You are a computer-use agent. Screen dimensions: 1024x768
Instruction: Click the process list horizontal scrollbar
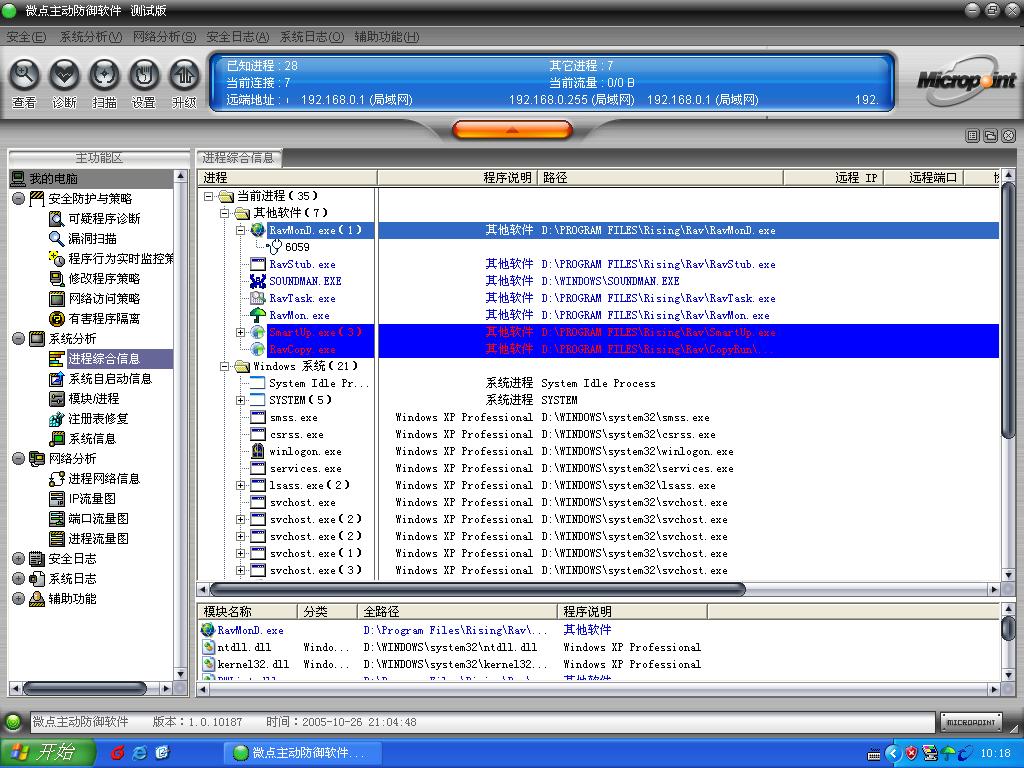[x=477, y=590]
